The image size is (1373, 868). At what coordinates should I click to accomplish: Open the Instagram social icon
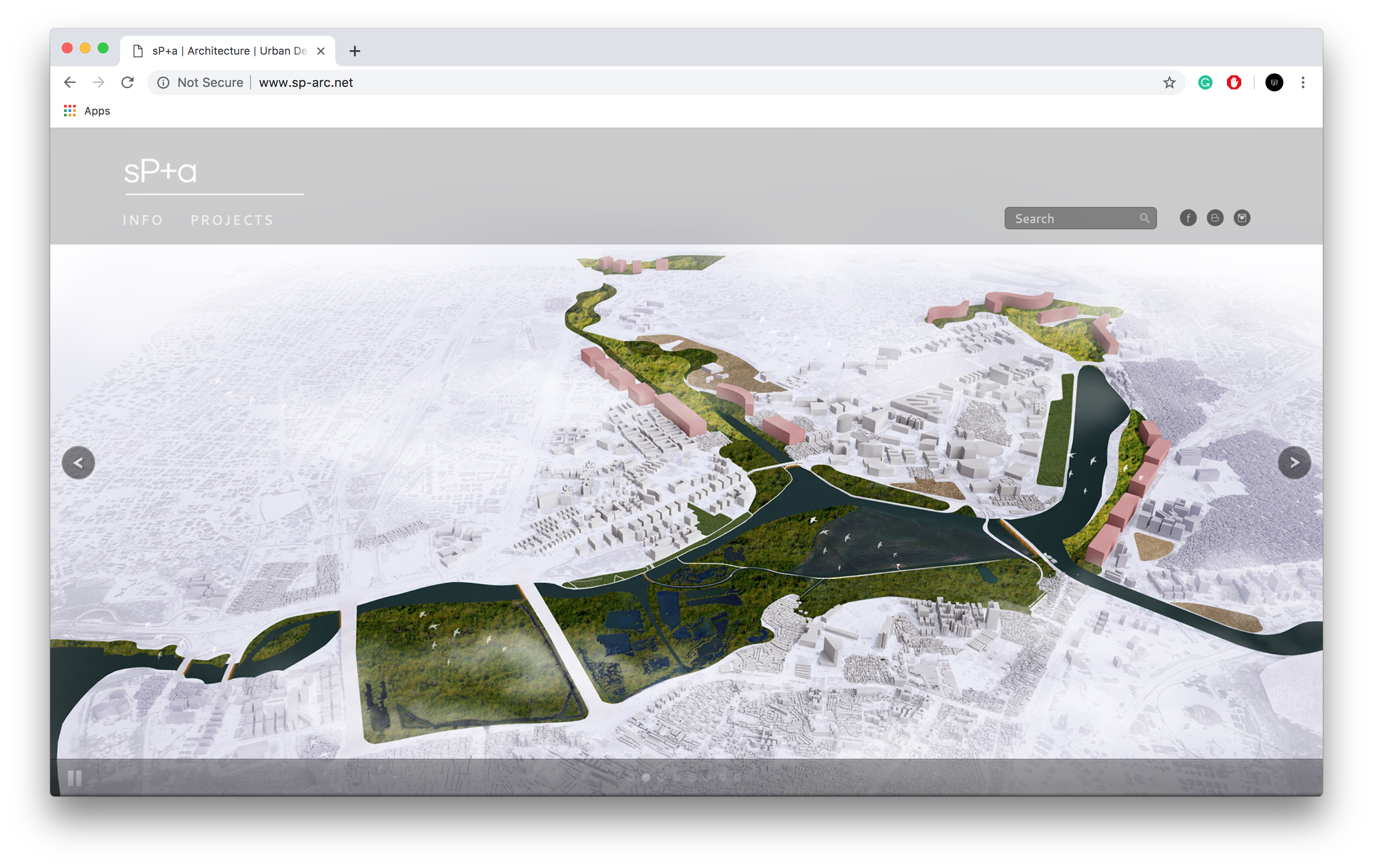[1242, 218]
